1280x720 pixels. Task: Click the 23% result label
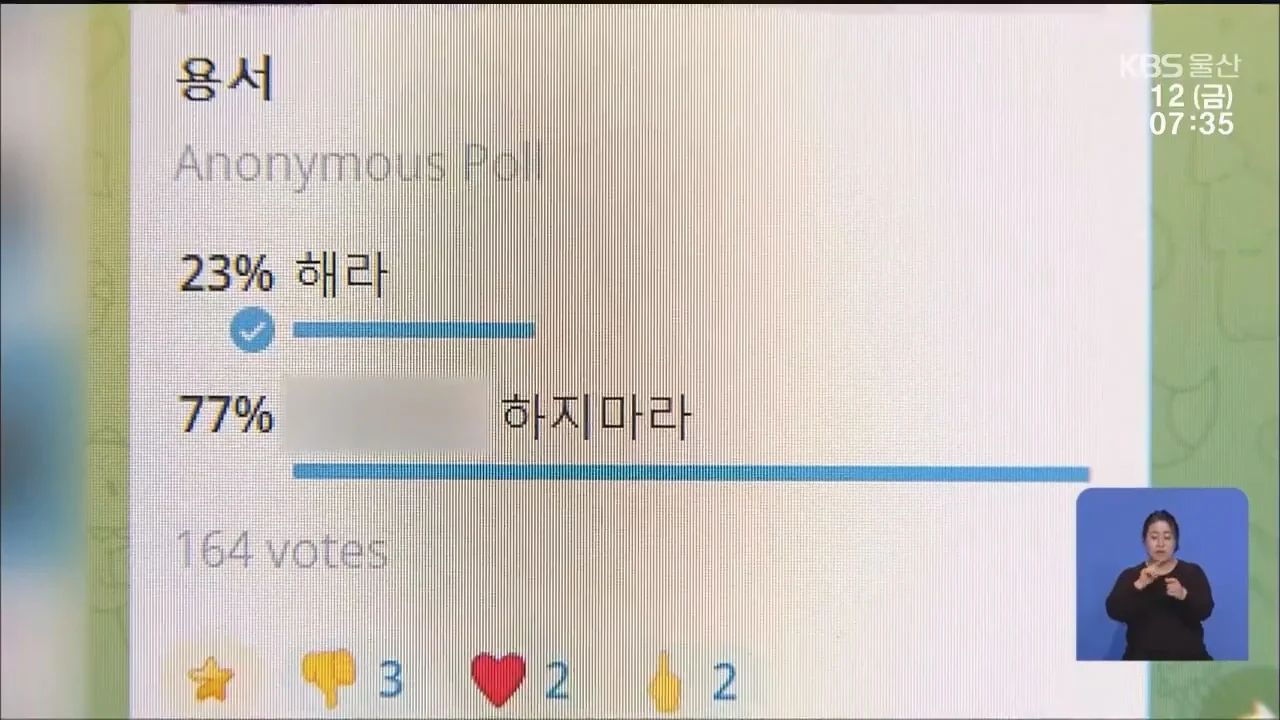tap(226, 273)
